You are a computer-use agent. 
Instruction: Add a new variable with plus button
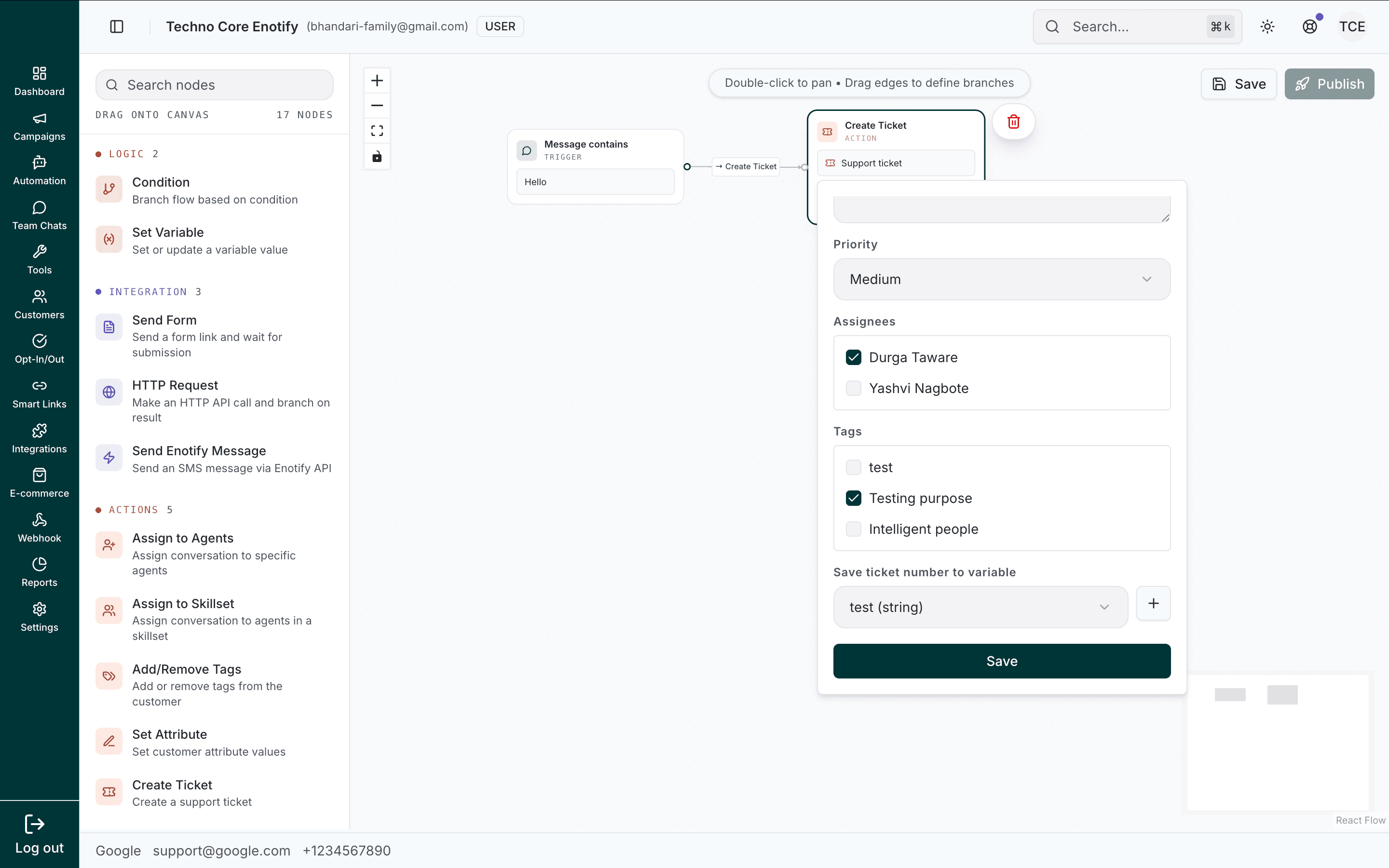[1153, 603]
